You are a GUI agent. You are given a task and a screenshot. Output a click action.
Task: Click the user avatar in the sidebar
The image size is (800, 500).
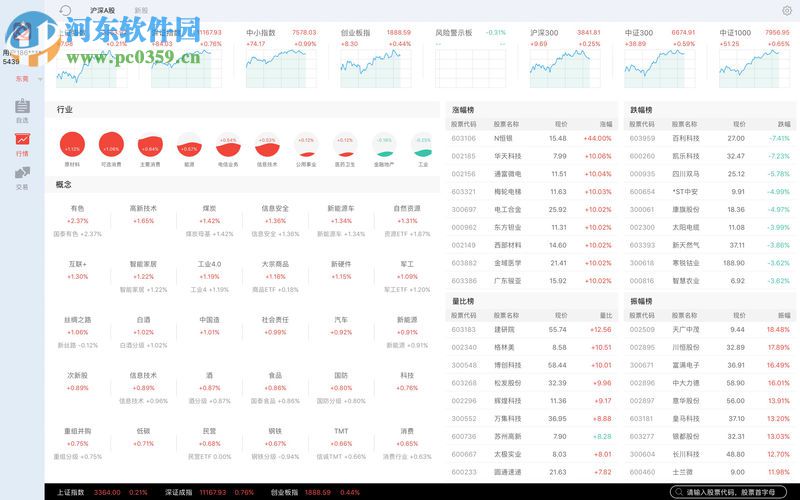[x=22, y=34]
